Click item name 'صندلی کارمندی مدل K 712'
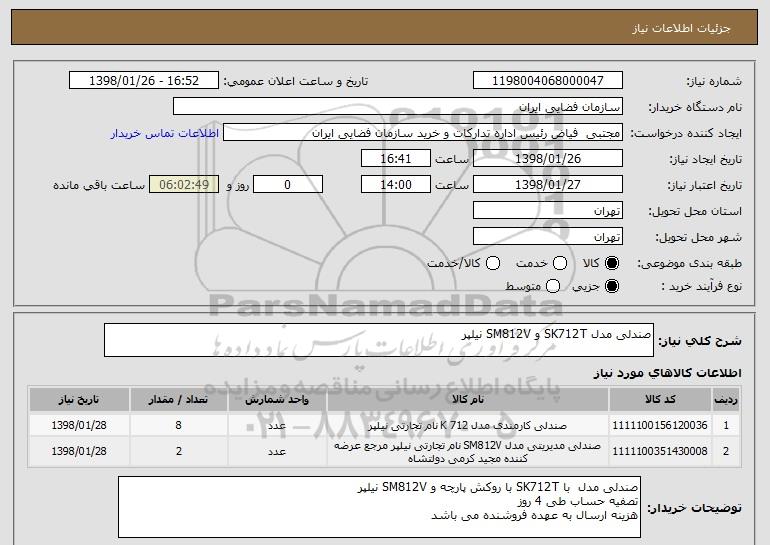 [x=468, y=425]
